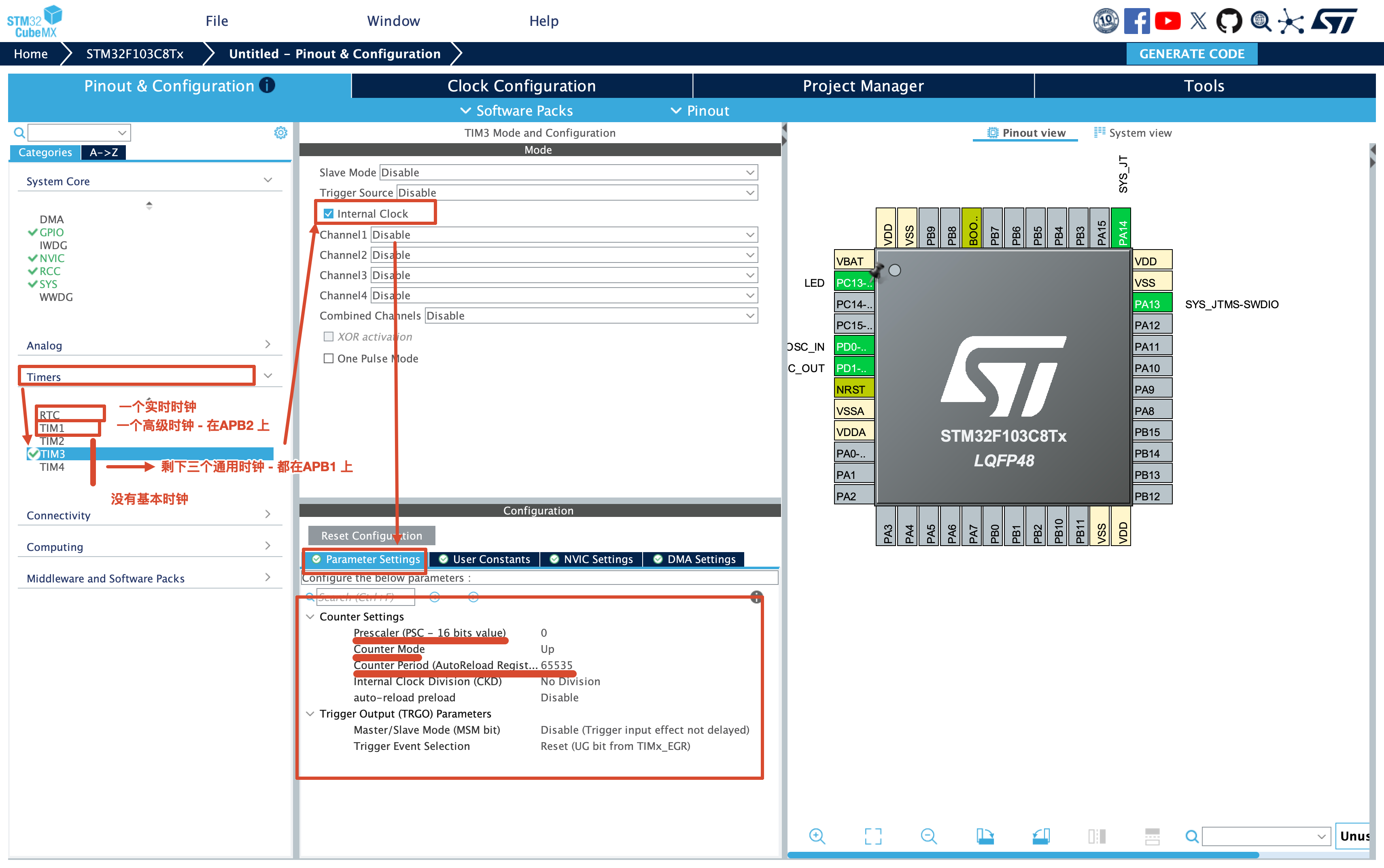1384x868 pixels.
Task: Open the ST 10-year anniversary badge icon
Action: 1106,21
